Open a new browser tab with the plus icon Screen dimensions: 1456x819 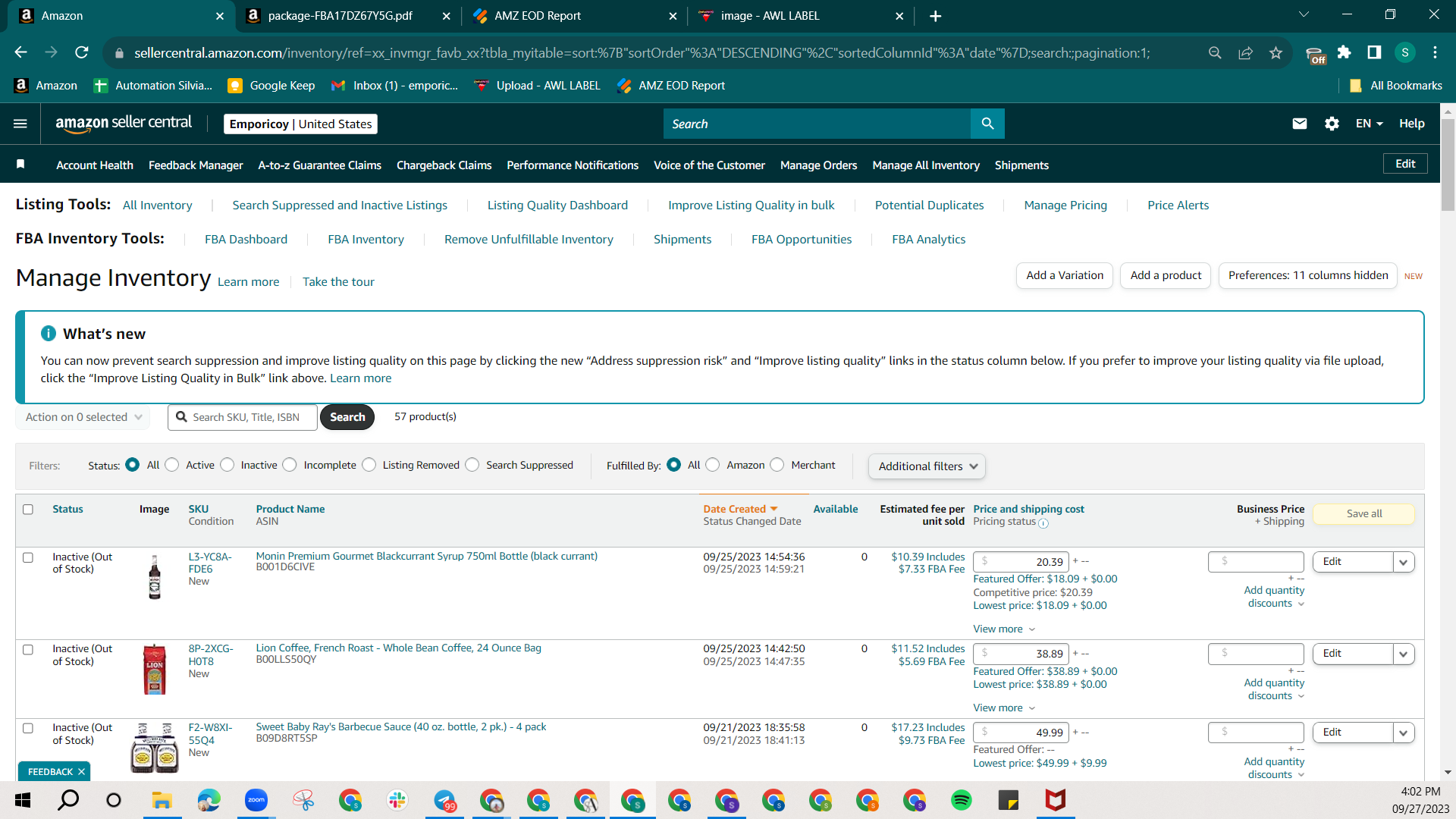[x=936, y=16]
